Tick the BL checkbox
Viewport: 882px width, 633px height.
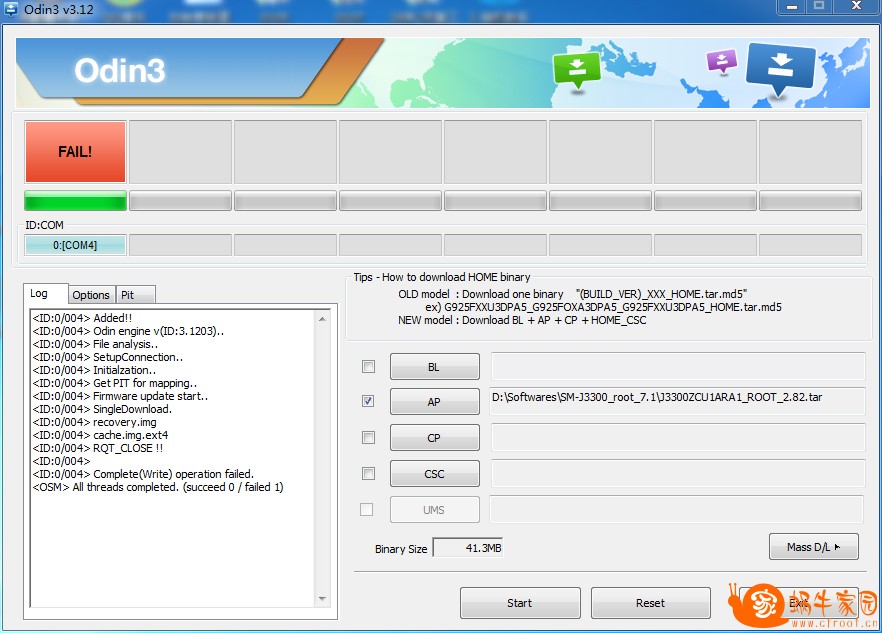click(368, 367)
